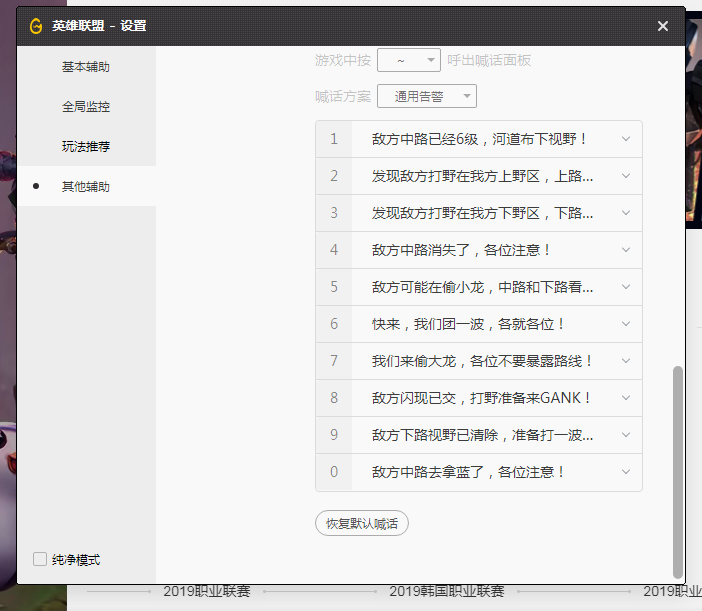This screenshot has width=702, height=611.
Task: Expand chevron for message 4 敌方中路消失了
Action: 626,250
